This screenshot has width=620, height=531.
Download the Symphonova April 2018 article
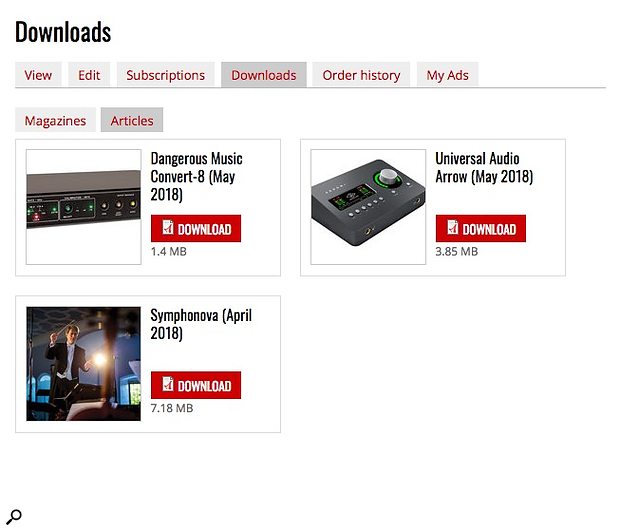[x=196, y=385]
